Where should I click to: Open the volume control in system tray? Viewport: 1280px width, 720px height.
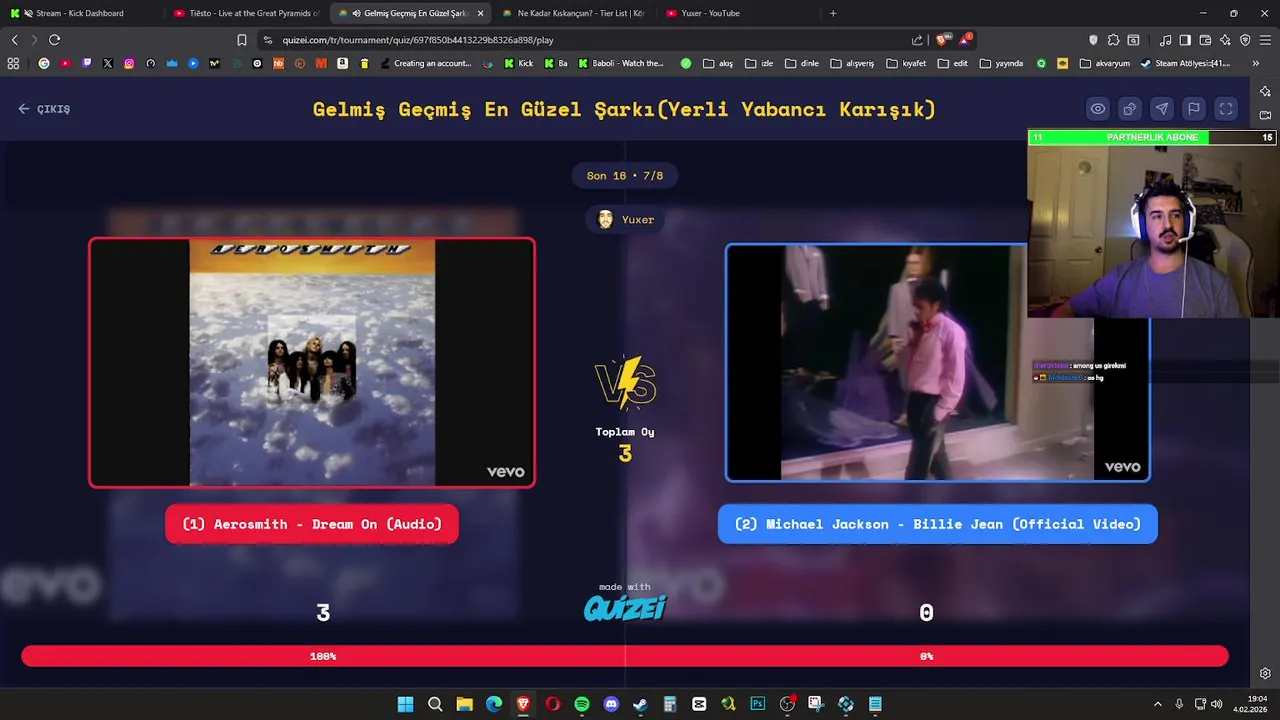(x=1217, y=704)
